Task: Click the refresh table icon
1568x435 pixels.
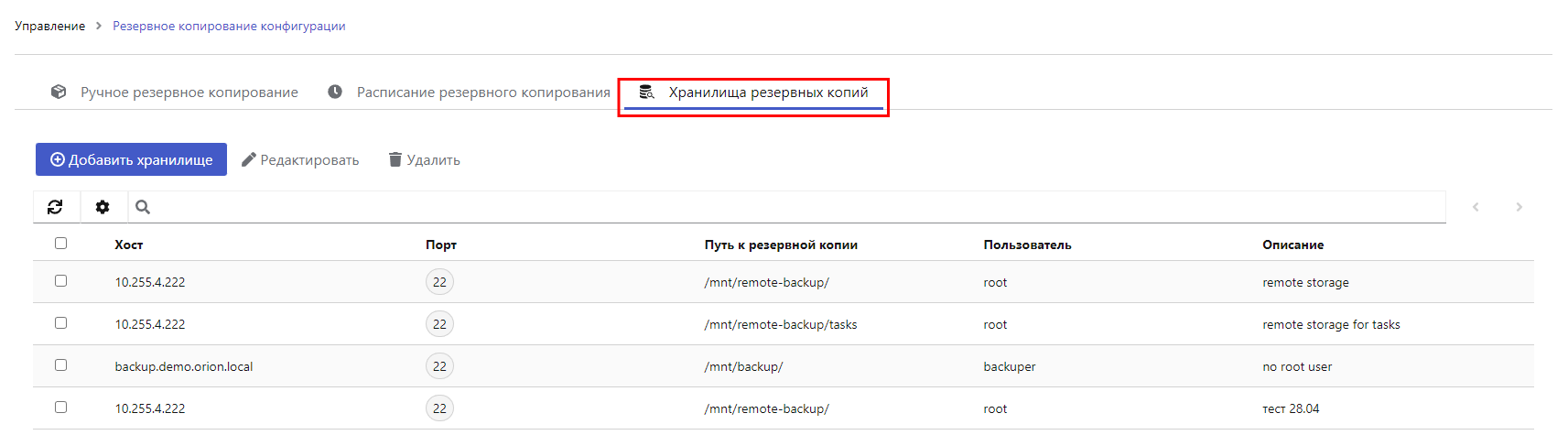Action: tap(55, 207)
